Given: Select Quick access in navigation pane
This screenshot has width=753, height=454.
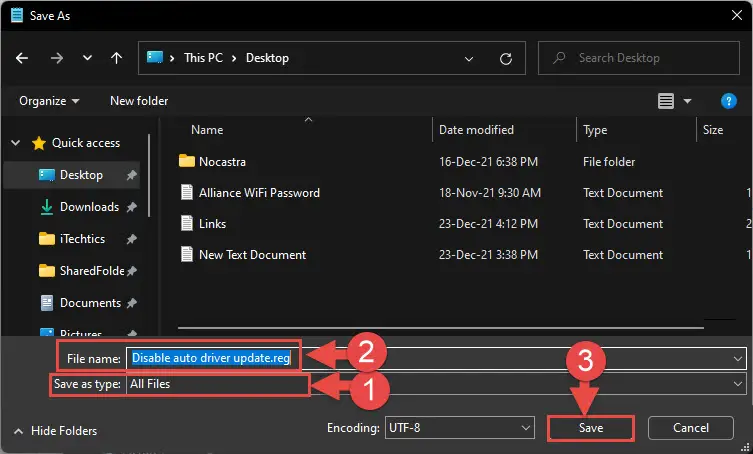Looking at the screenshot, I should click(86, 143).
